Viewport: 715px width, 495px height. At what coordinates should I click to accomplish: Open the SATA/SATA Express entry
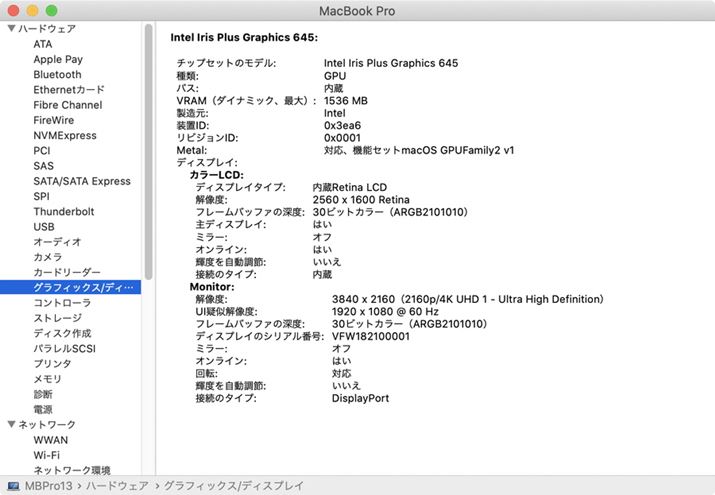click(82, 181)
